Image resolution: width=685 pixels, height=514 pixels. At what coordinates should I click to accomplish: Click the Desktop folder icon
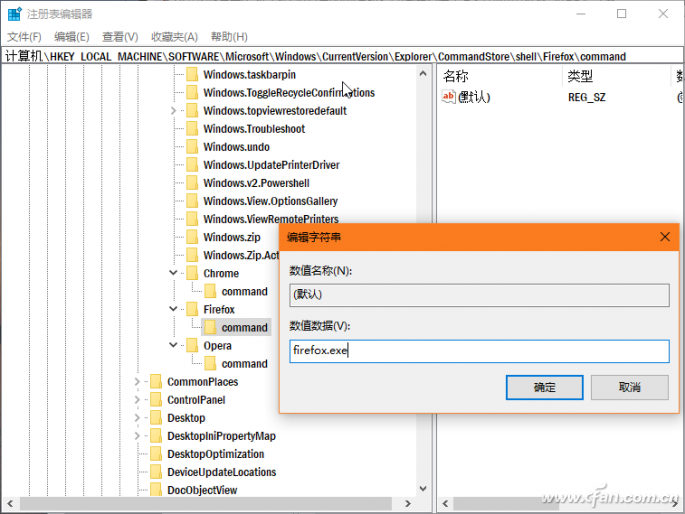156,418
